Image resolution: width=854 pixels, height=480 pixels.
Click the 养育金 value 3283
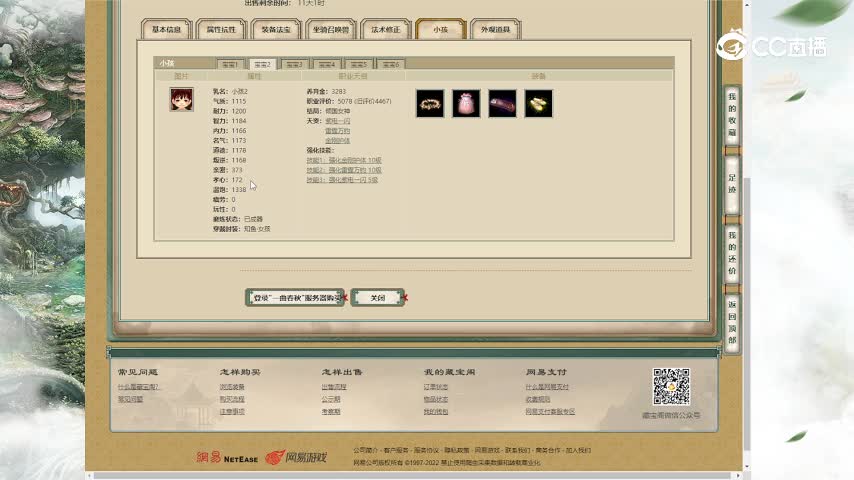pos(338,92)
